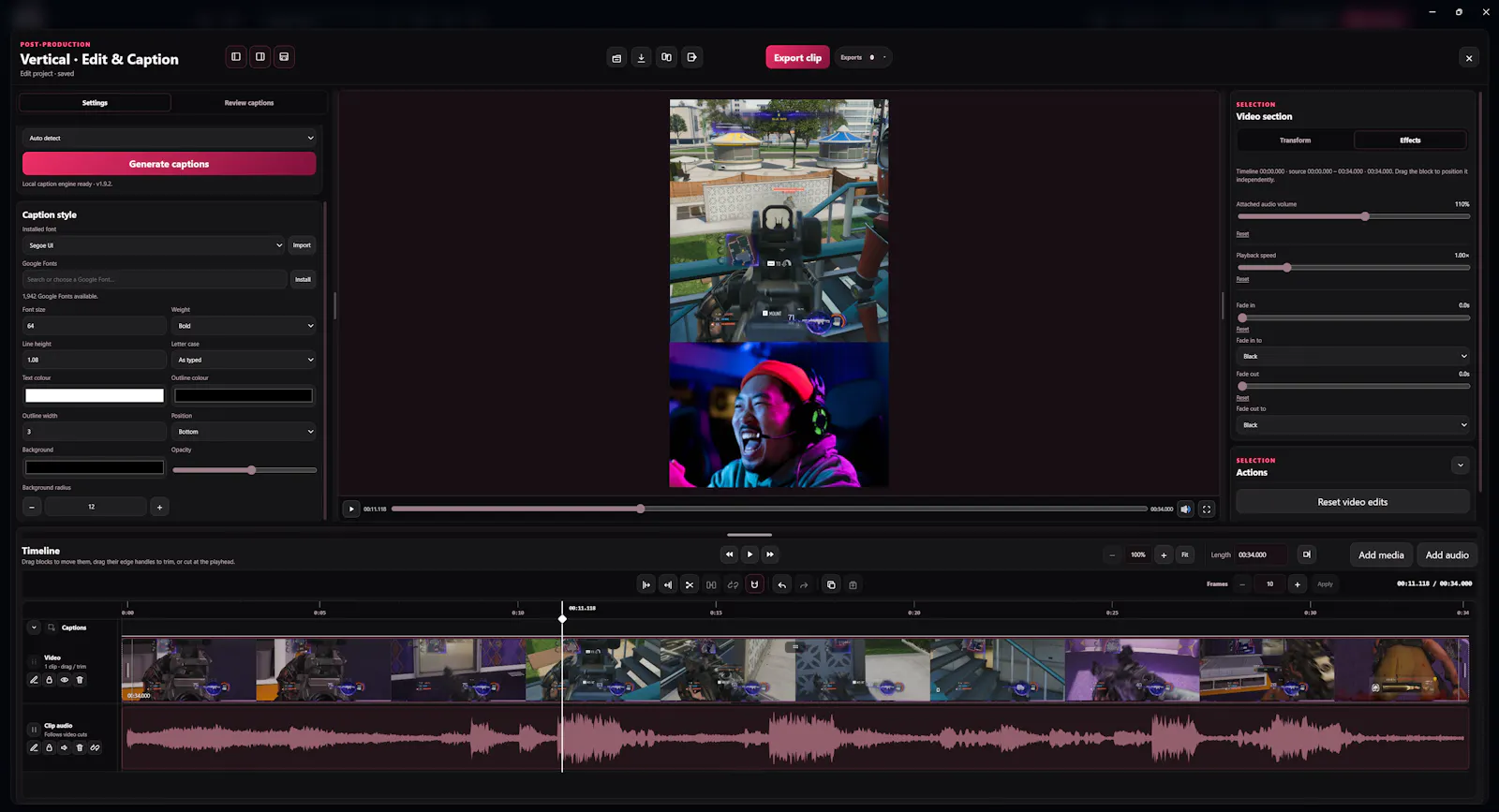
Task: Open the white Text colour swatch
Action: tap(95, 396)
